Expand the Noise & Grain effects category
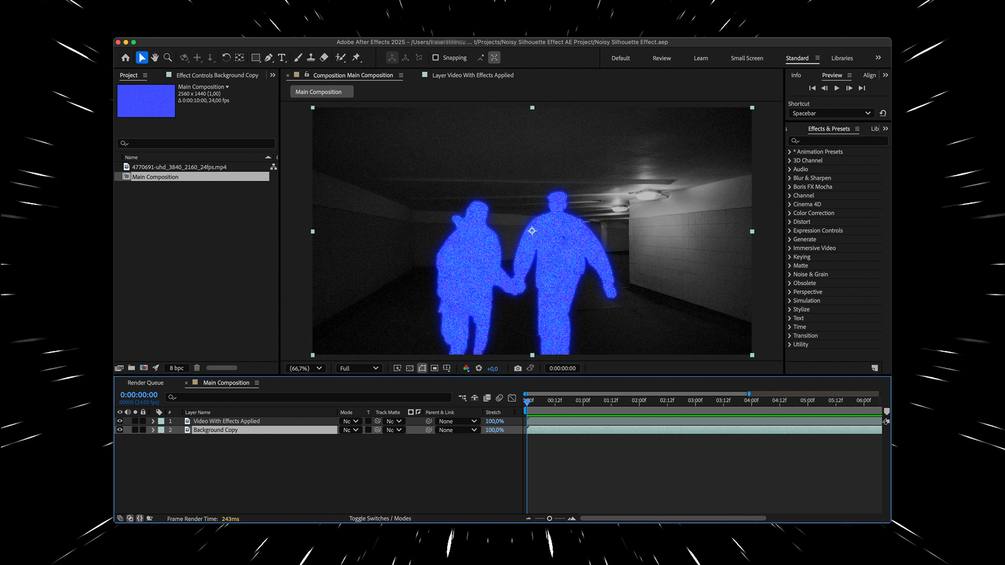The image size is (1005, 565). pos(790,274)
